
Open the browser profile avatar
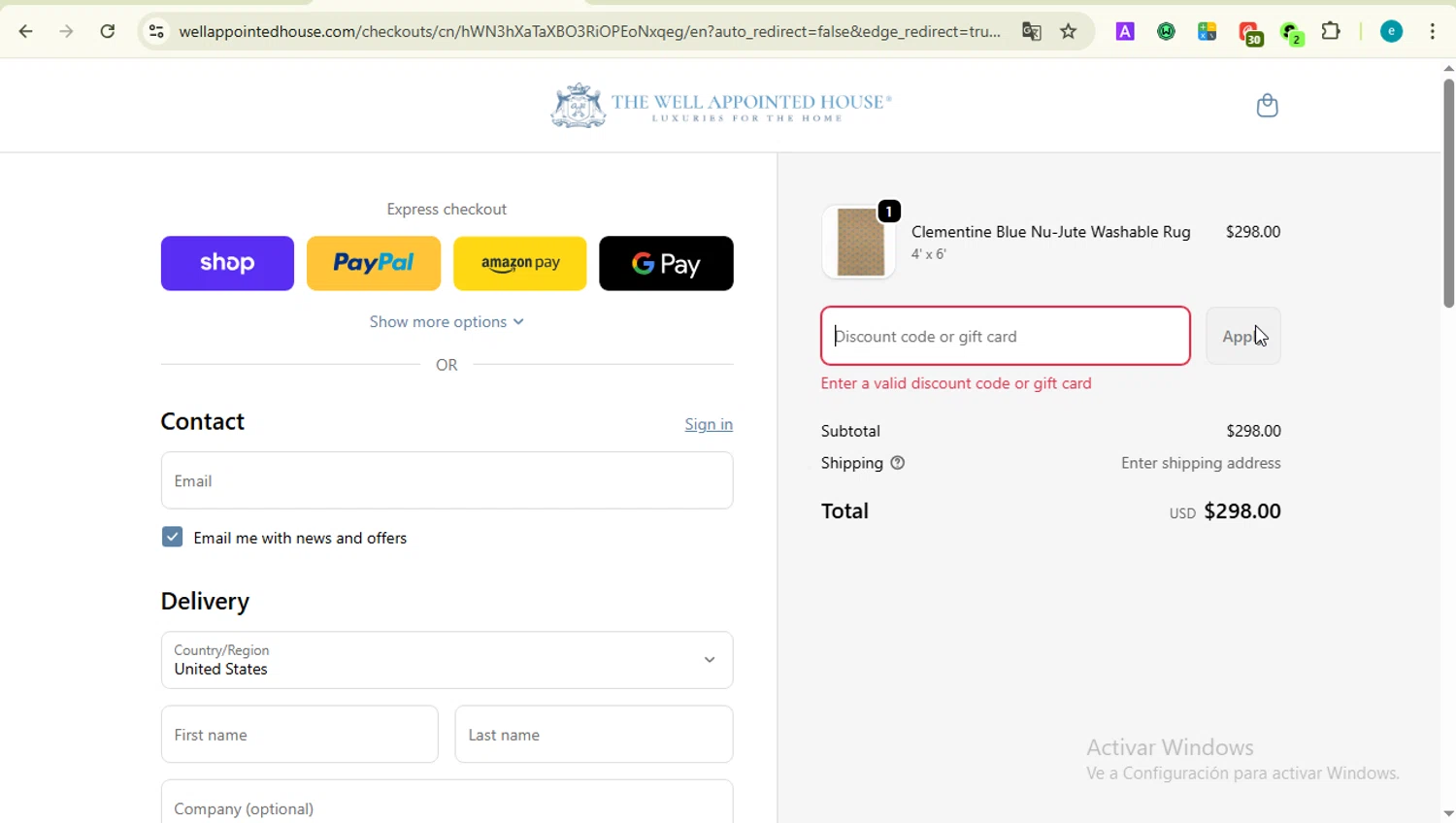point(1391,31)
